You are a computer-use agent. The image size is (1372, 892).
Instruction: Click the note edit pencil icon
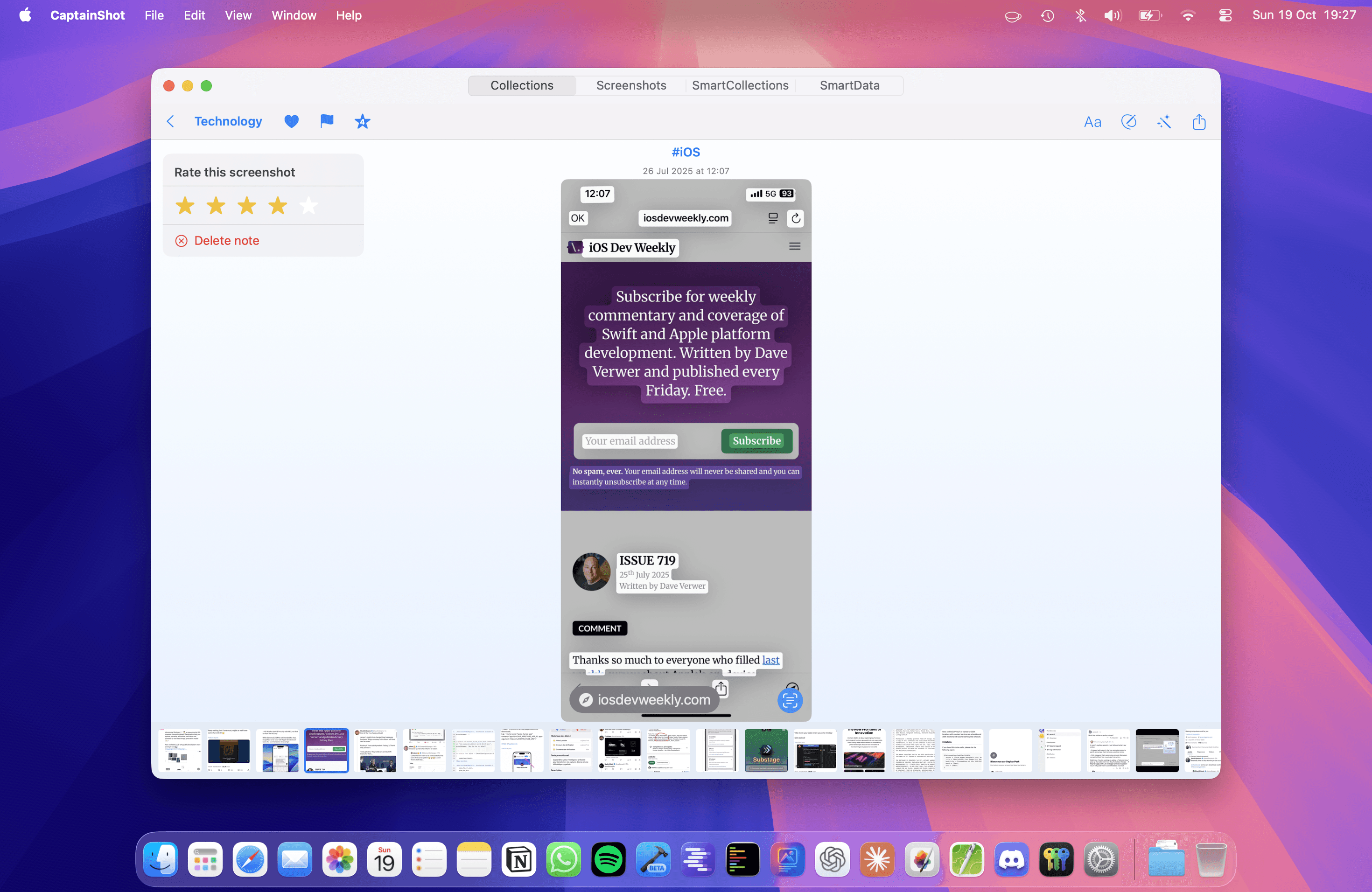click(x=1128, y=122)
